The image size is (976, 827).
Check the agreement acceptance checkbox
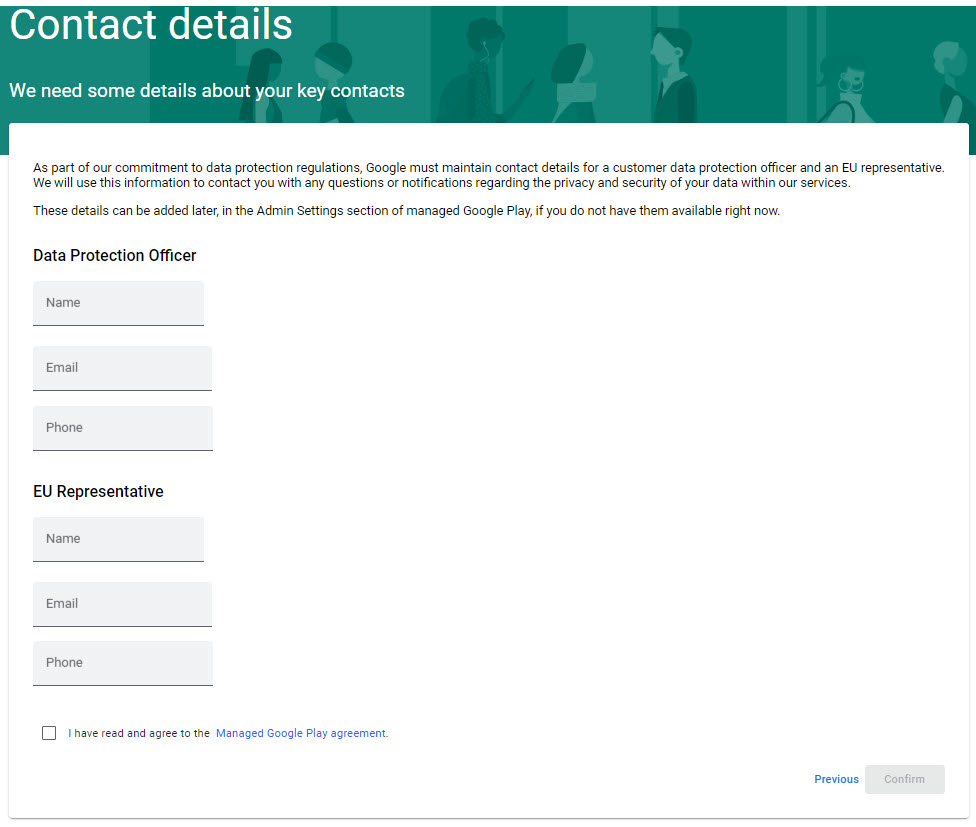coord(49,733)
